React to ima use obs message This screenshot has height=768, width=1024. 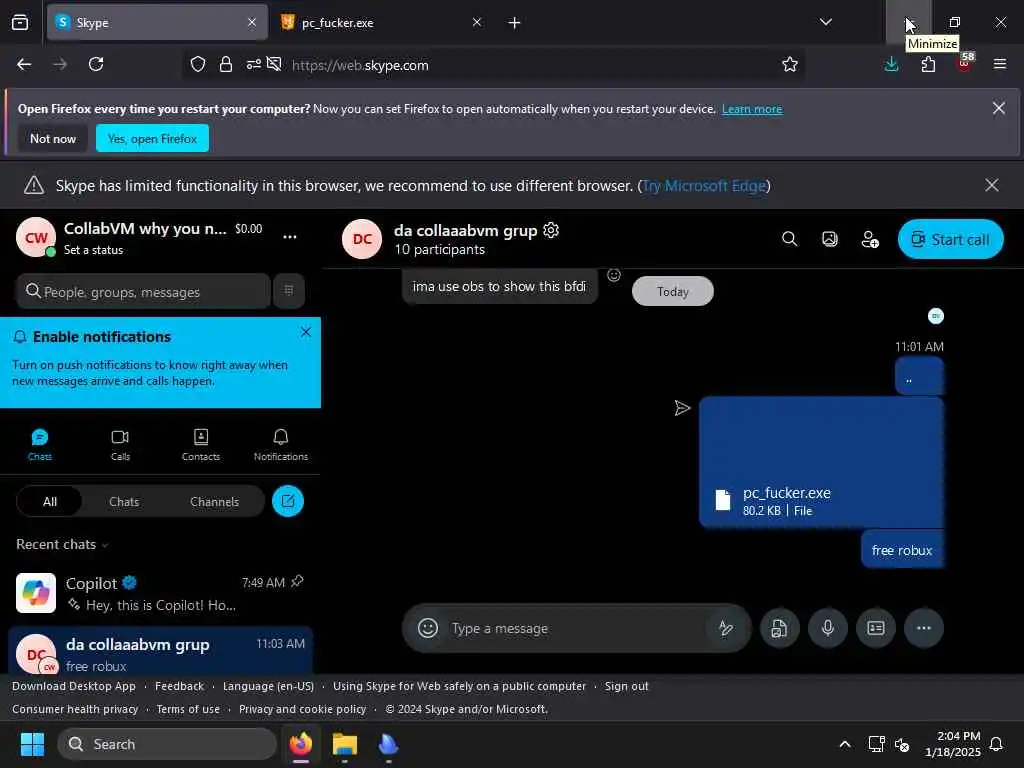pos(614,275)
